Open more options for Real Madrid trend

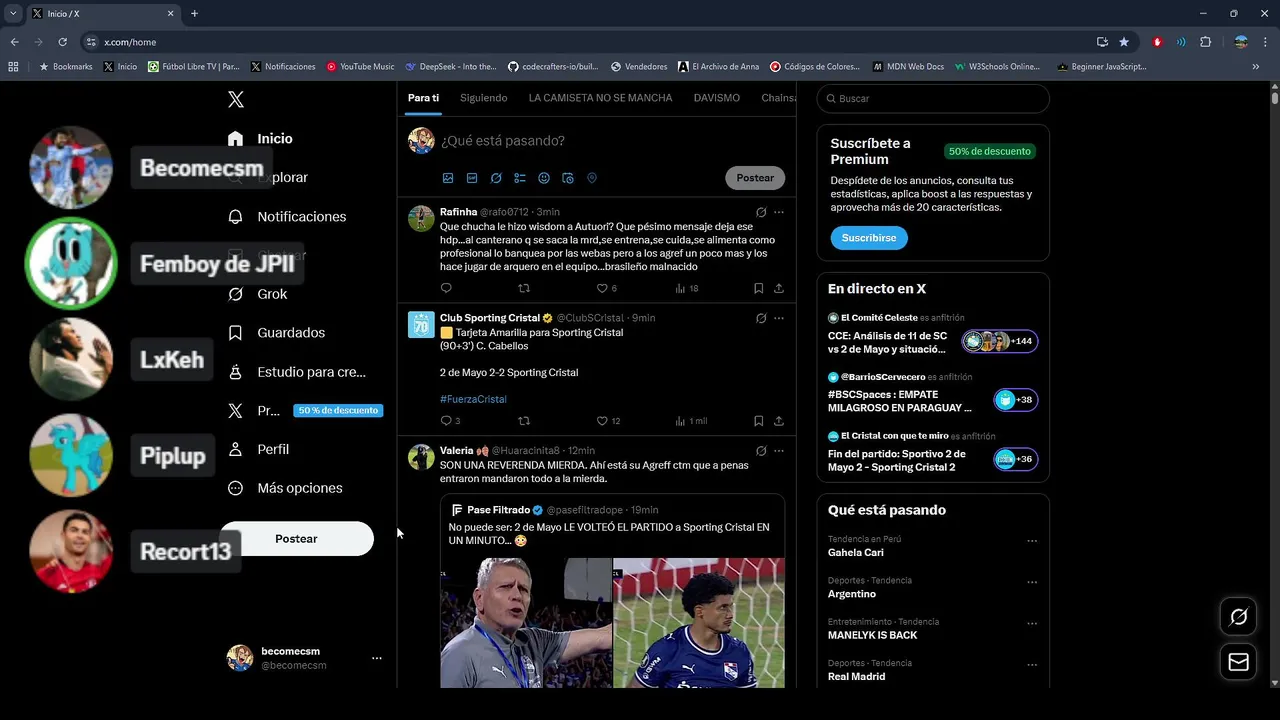point(1032,665)
